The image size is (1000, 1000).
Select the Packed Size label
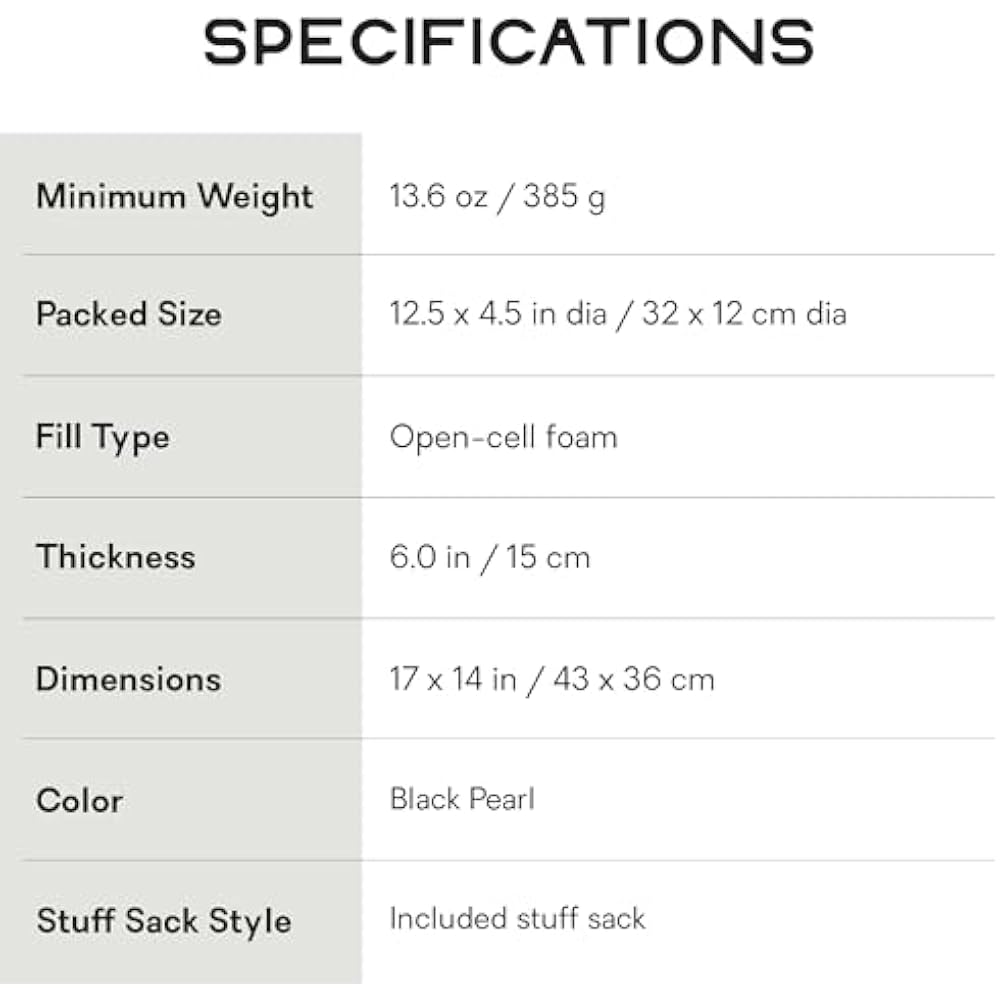coord(129,314)
